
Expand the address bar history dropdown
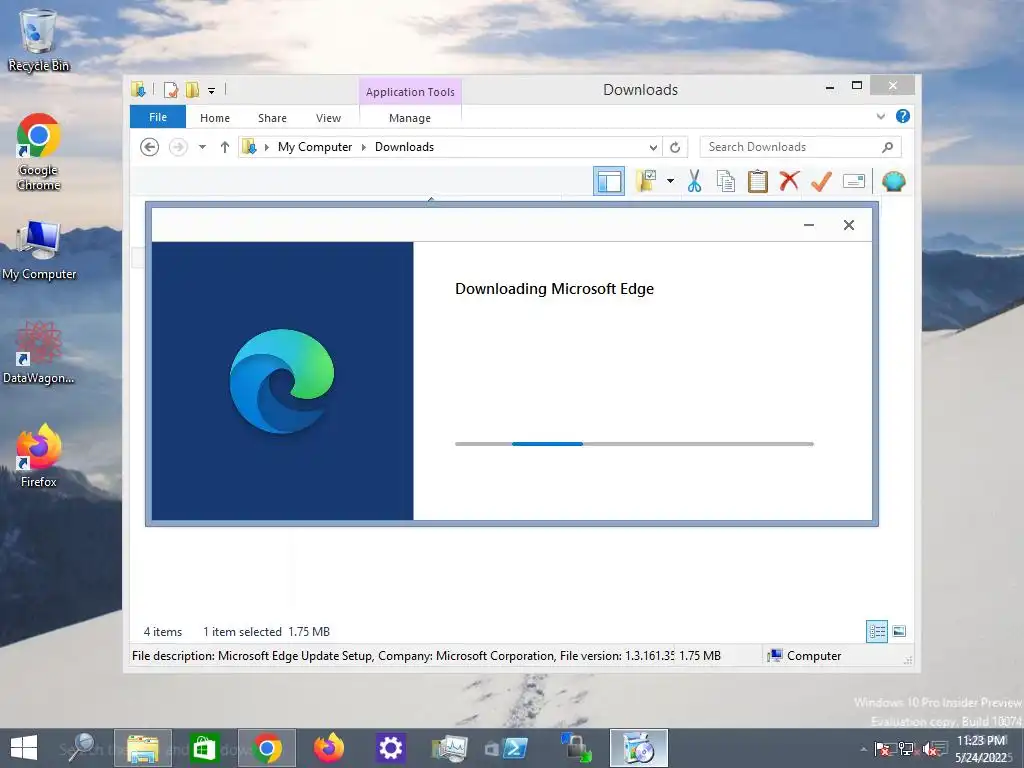[x=652, y=148]
